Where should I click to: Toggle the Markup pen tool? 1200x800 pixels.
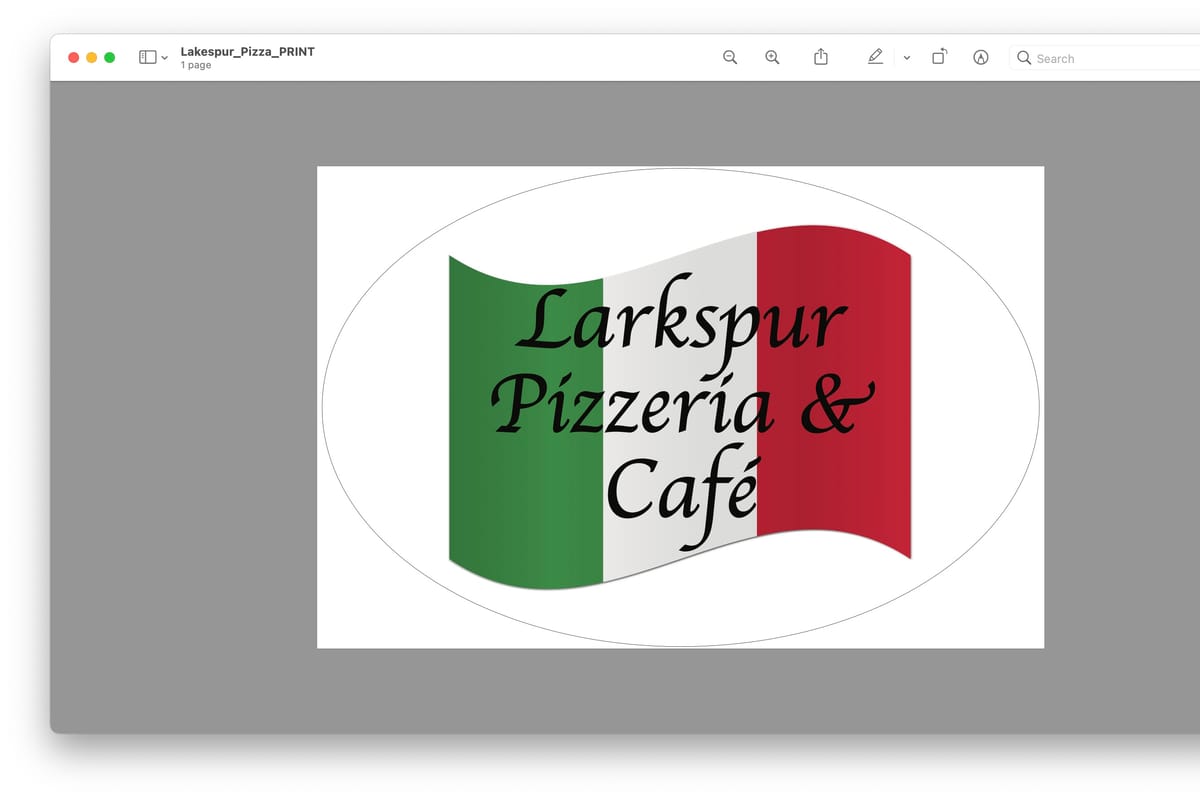coord(876,57)
